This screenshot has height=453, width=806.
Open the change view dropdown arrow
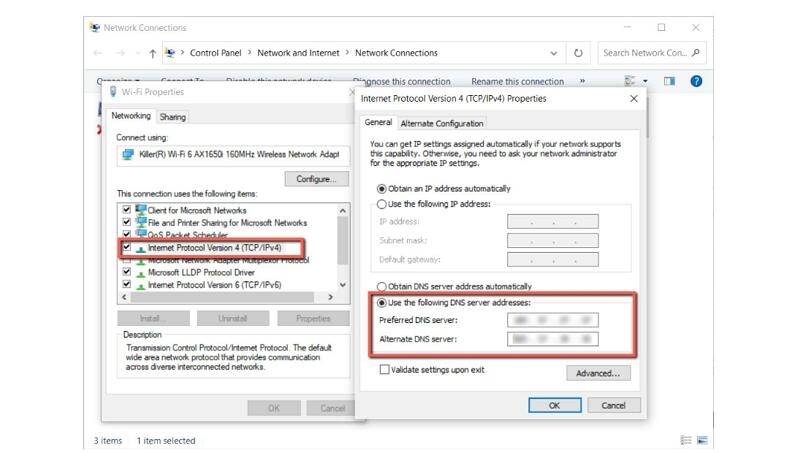[645, 81]
